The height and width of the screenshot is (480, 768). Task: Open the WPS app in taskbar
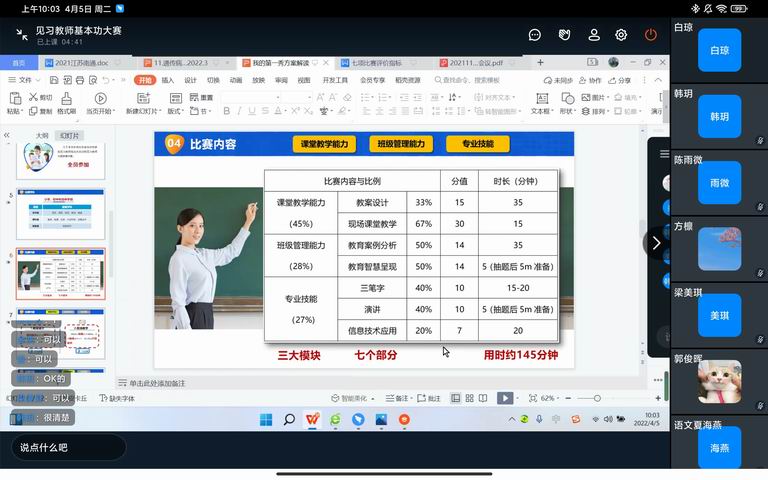(312, 419)
